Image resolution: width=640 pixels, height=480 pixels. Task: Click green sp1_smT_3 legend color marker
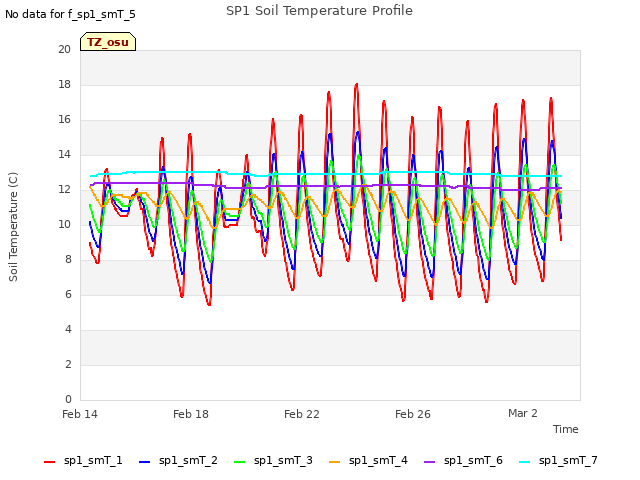pyautogui.click(x=240, y=462)
